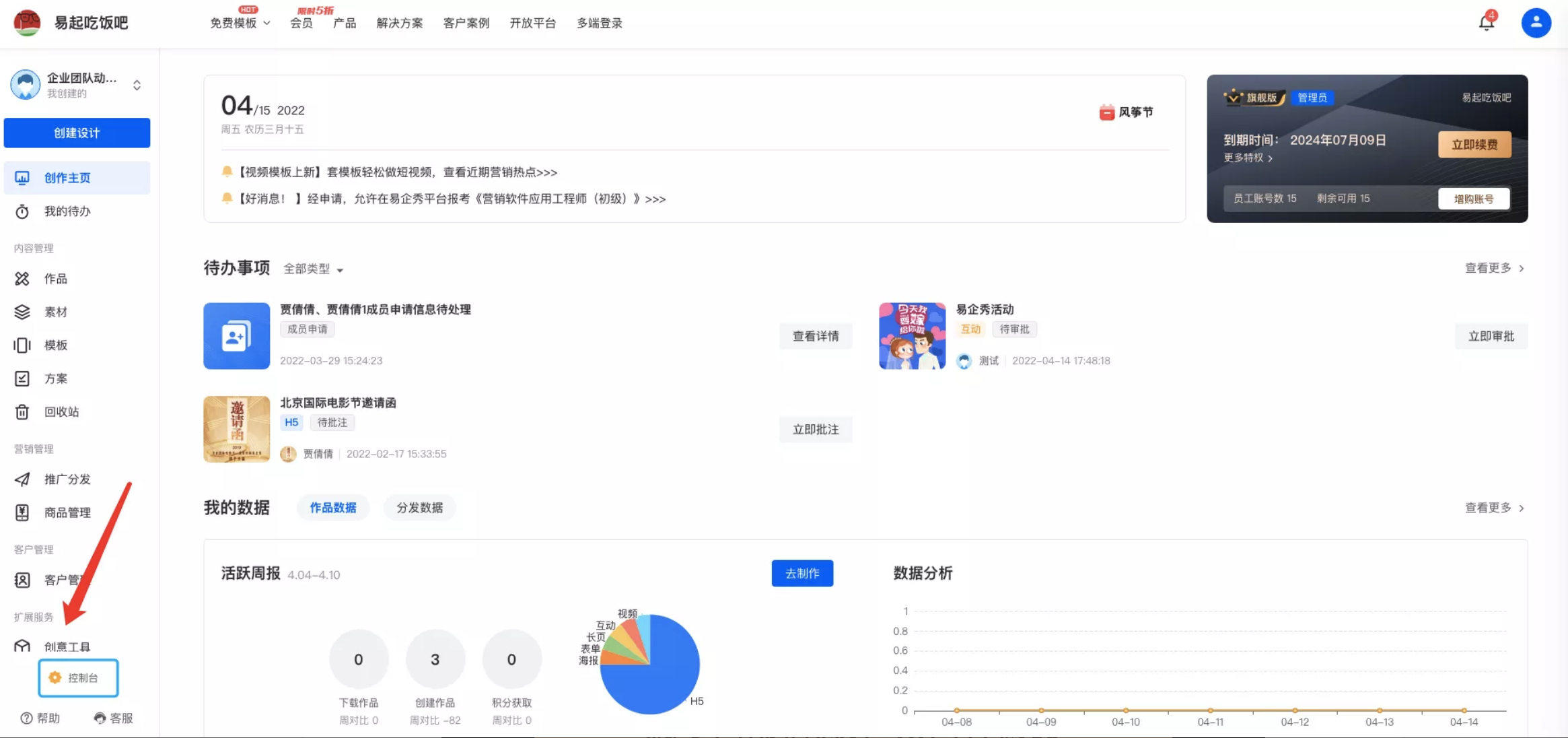Image resolution: width=1568 pixels, height=738 pixels.
Task: Click 查看更多 next to 我的数据
Action: coord(1495,508)
